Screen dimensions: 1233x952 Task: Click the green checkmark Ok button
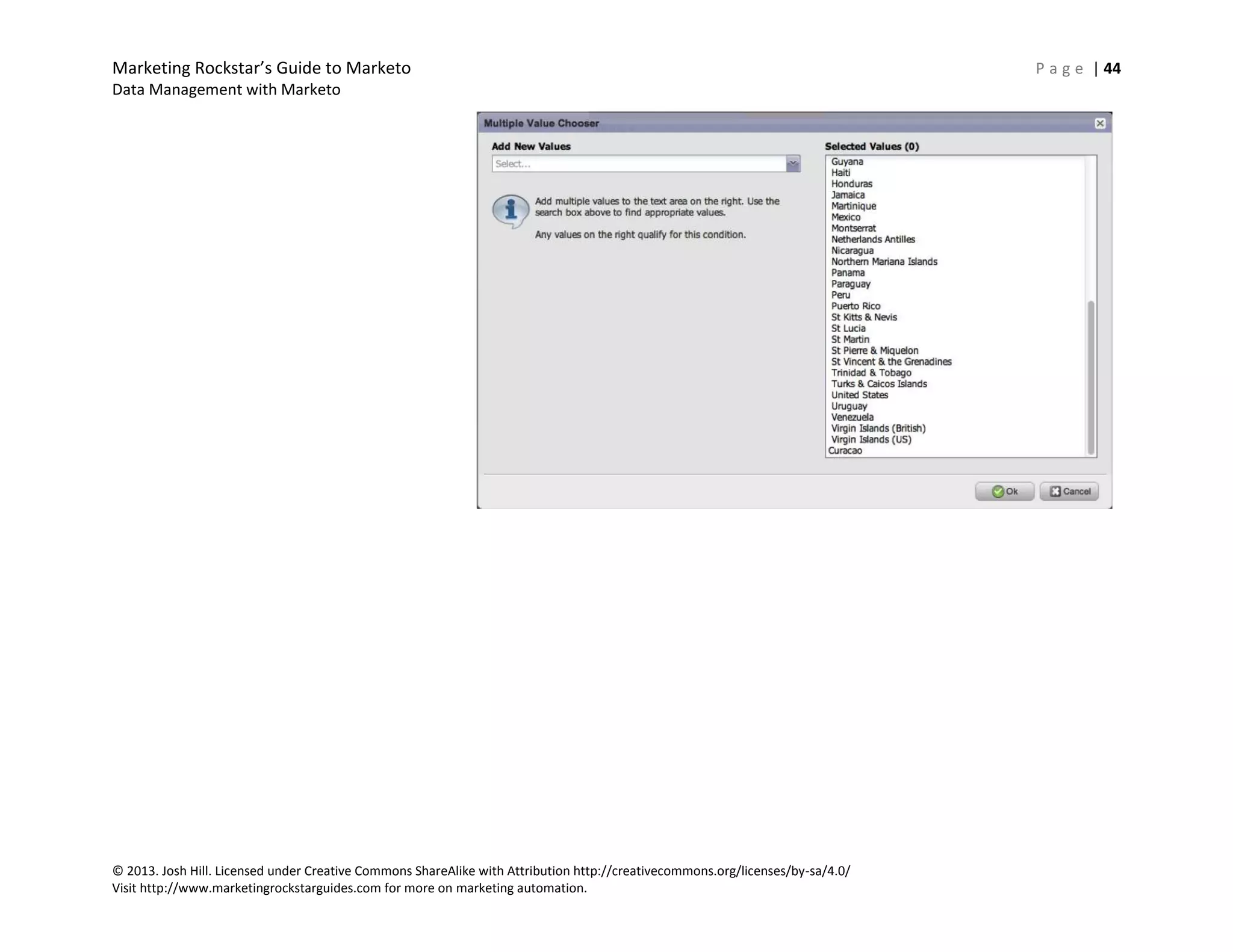[x=1004, y=491]
